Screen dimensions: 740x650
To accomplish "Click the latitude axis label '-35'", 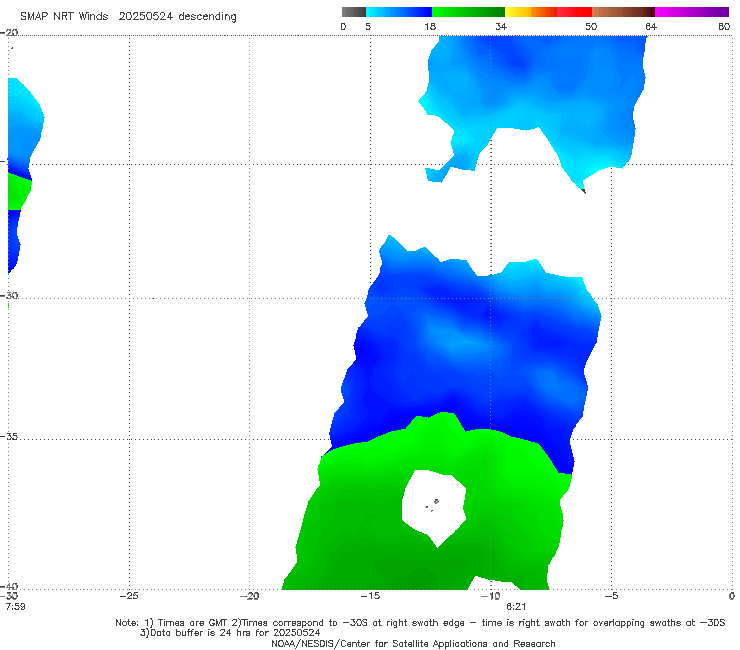I will (x=9, y=436).
